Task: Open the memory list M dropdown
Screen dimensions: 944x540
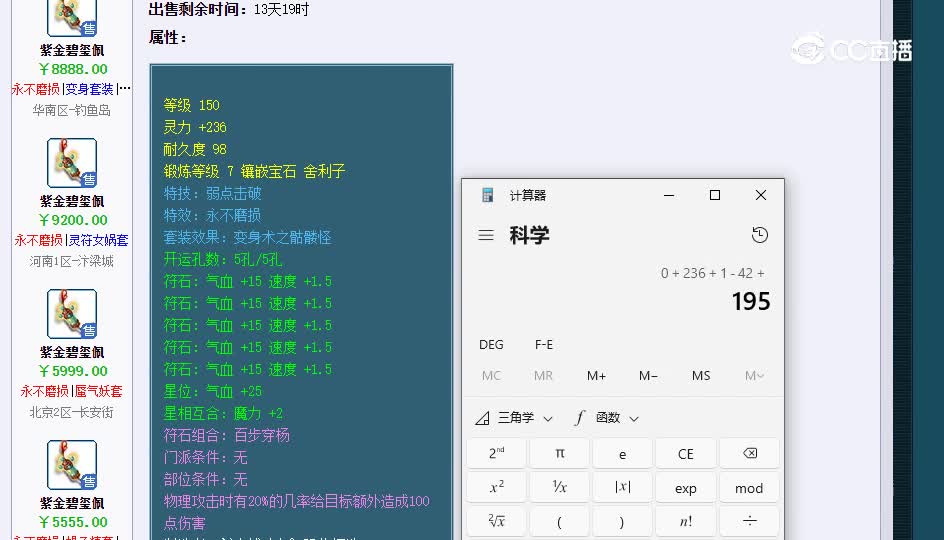Action: click(x=754, y=376)
